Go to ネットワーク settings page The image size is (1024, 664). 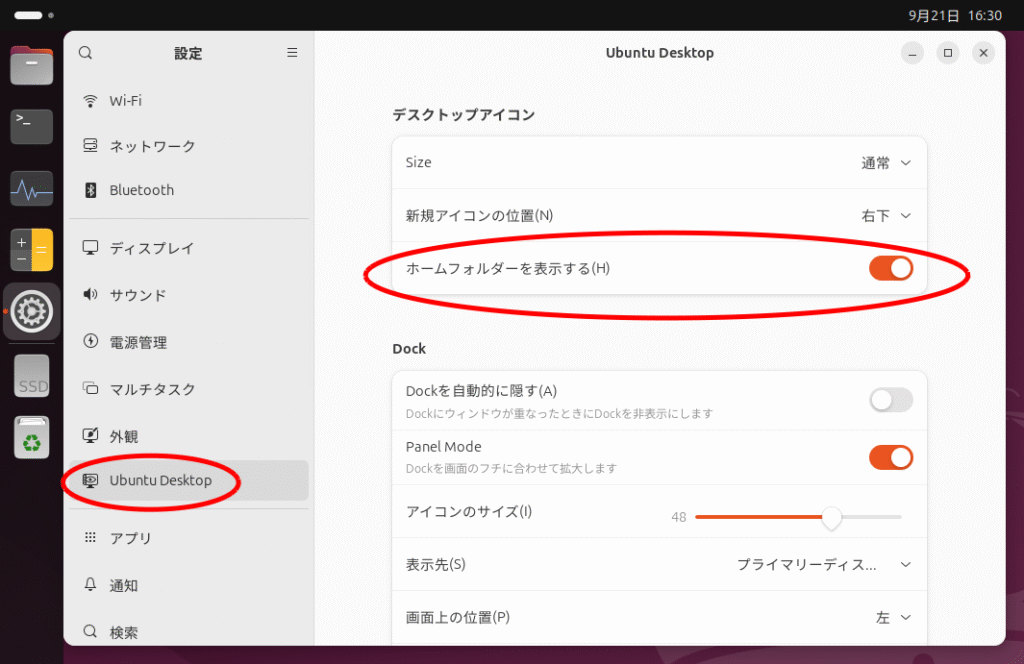189,146
